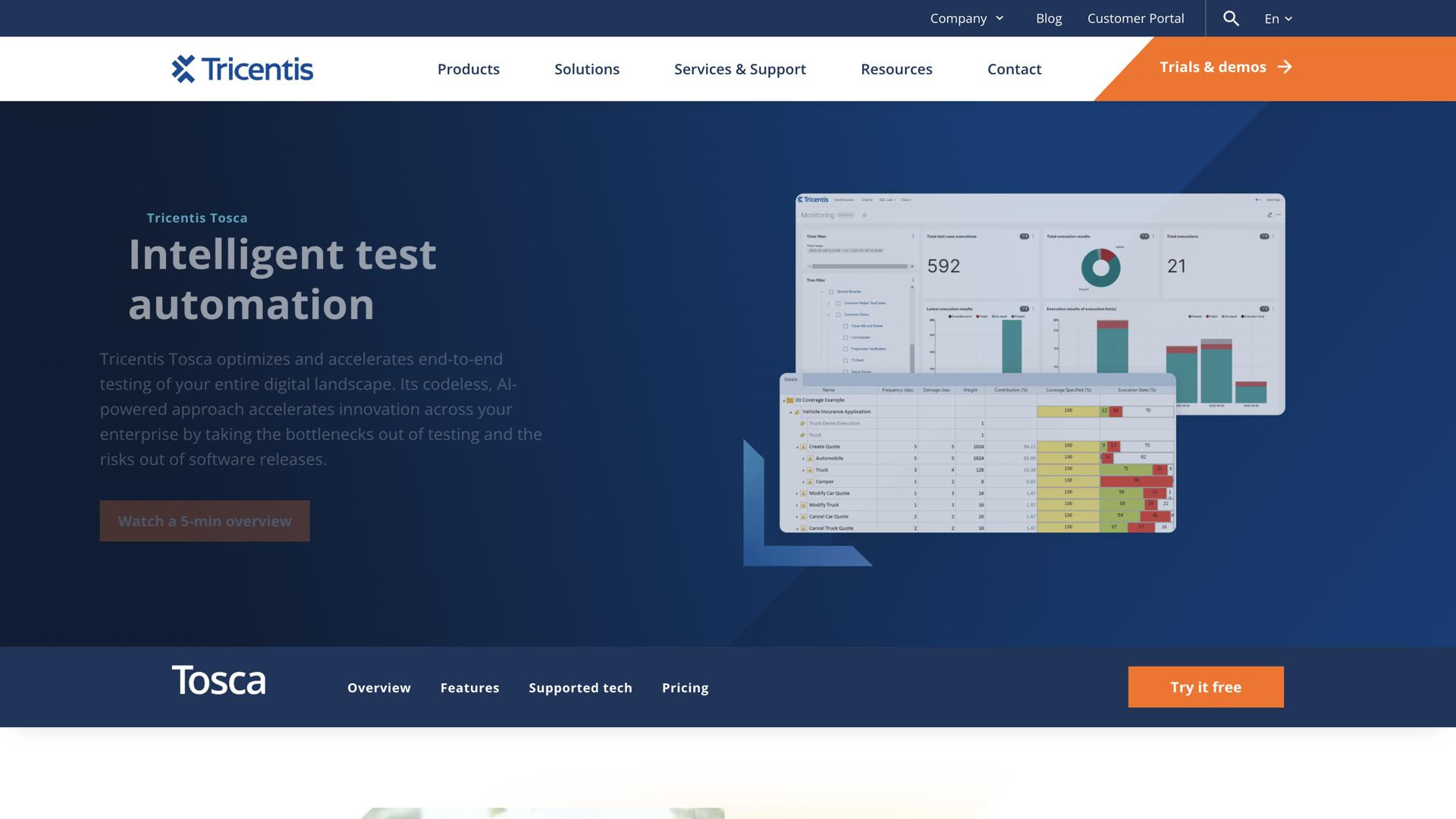Go to the Contact page

pyautogui.click(x=1015, y=69)
